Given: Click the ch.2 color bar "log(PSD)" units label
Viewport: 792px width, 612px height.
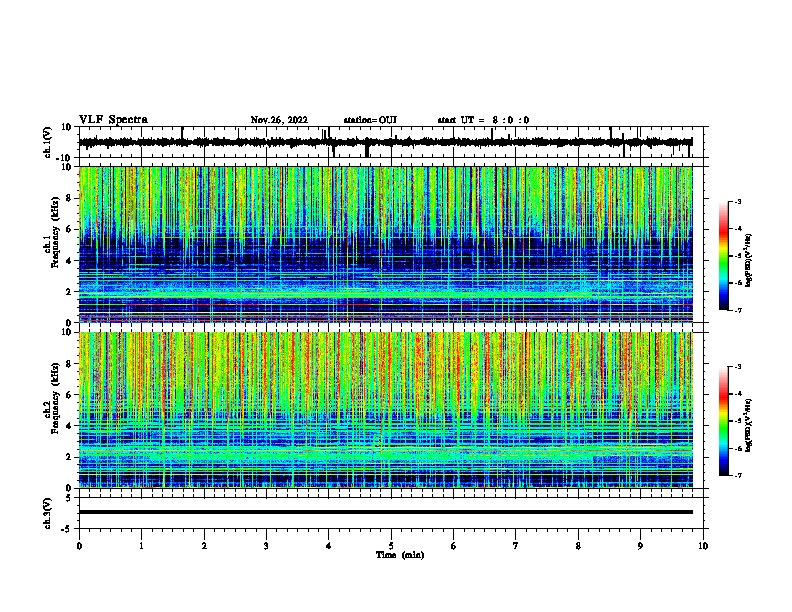Looking at the screenshot, I should (x=748, y=425).
